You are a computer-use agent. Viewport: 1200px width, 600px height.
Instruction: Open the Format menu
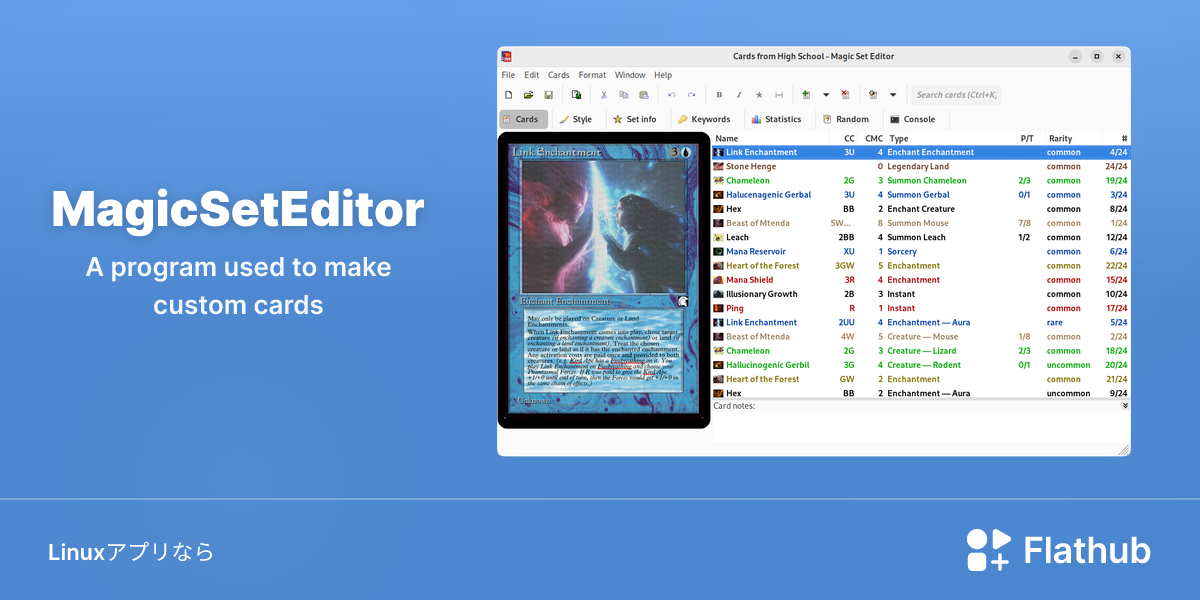(592, 75)
